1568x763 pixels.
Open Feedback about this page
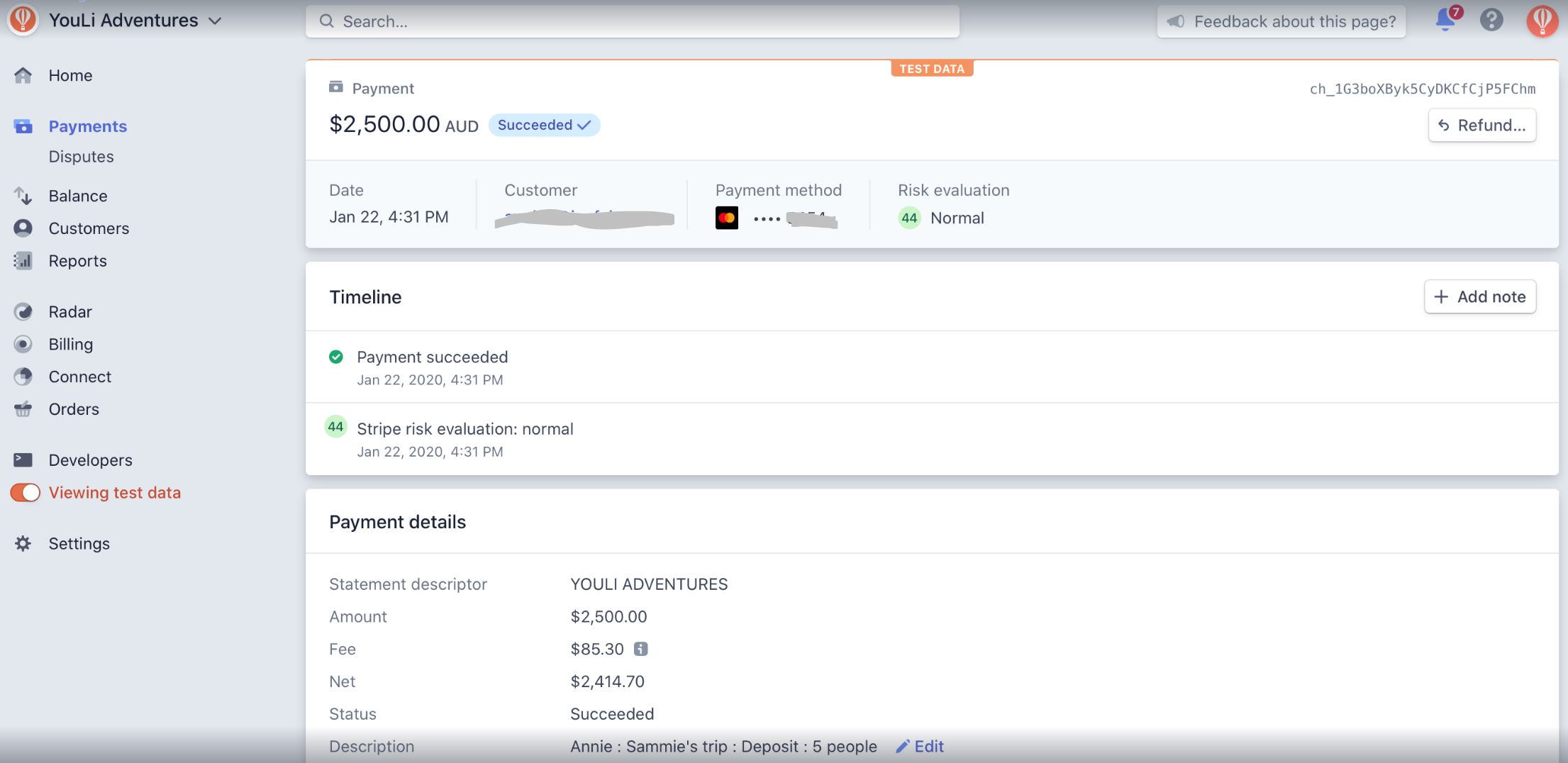click(1281, 21)
